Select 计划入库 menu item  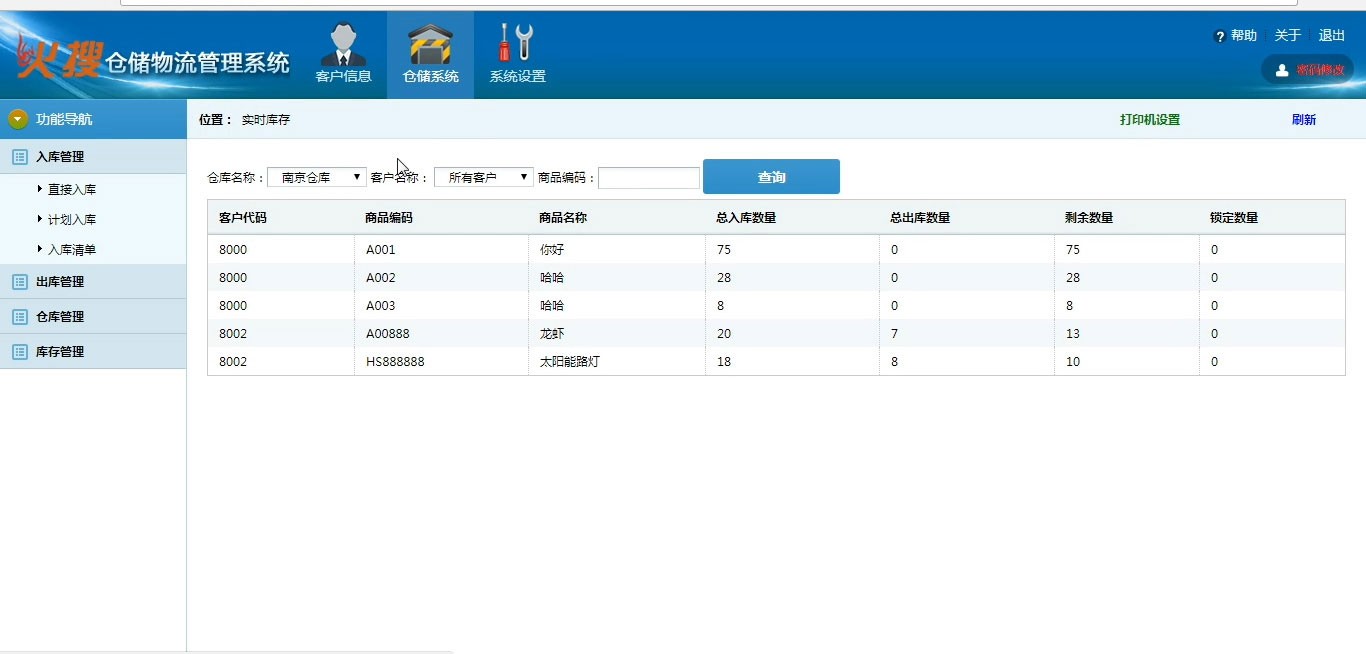[72, 220]
